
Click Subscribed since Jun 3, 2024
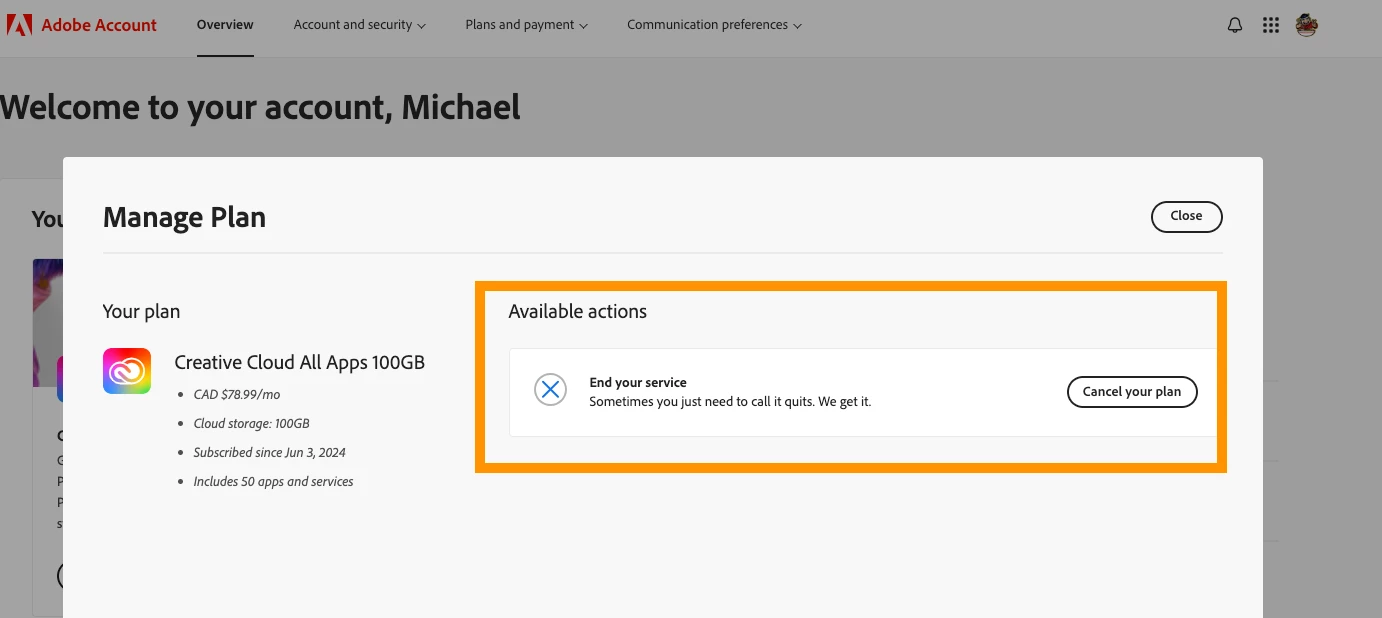(269, 453)
